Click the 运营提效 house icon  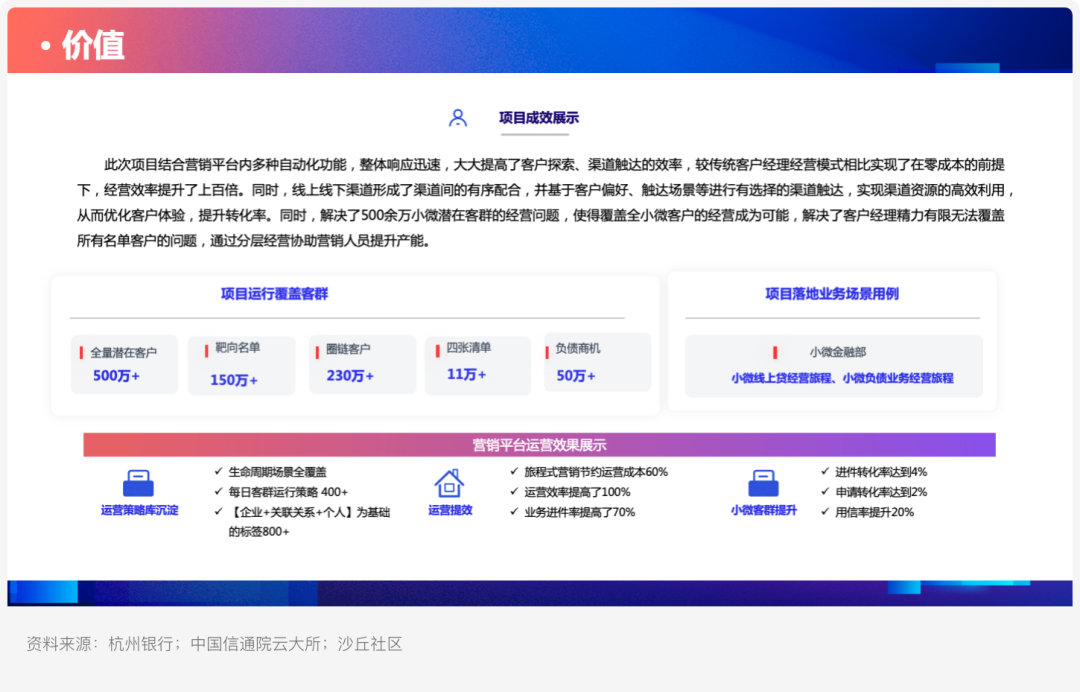(x=449, y=483)
